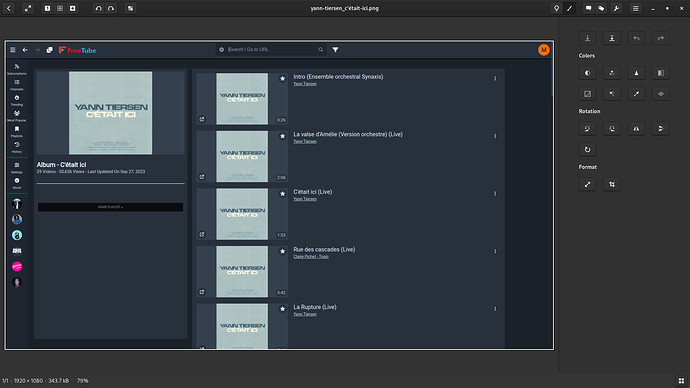690x388 pixels.
Task: Open the comment editing button
Action: [588, 8]
